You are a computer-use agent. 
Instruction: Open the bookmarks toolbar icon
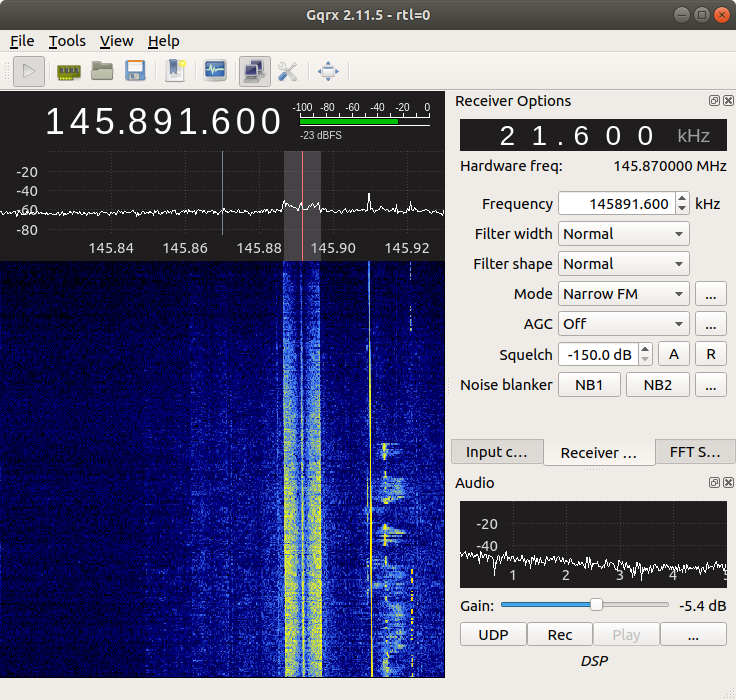176,71
